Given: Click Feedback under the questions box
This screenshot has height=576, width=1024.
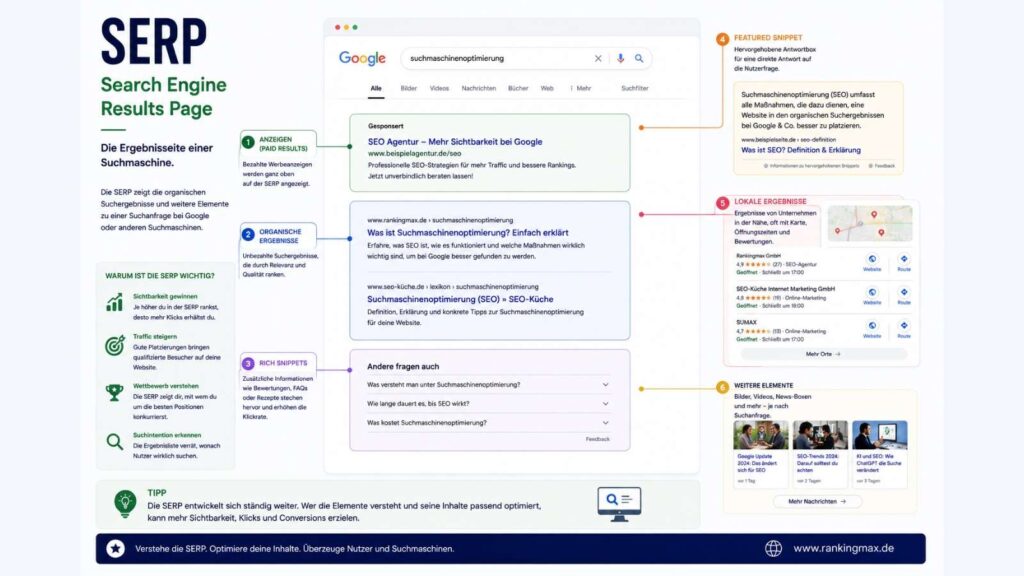Looking at the screenshot, I should click(x=598, y=440).
